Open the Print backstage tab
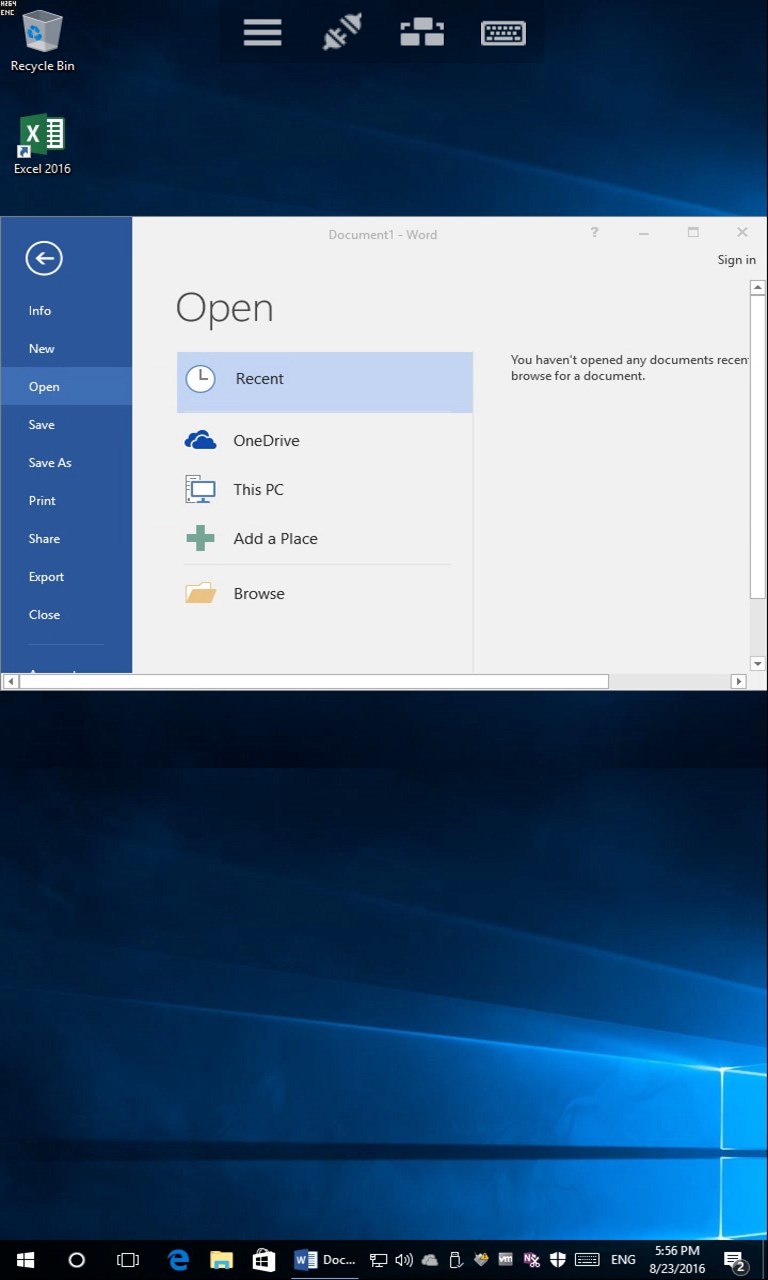The width and height of the screenshot is (768, 1280). pyautogui.click(x=66, y=501)
